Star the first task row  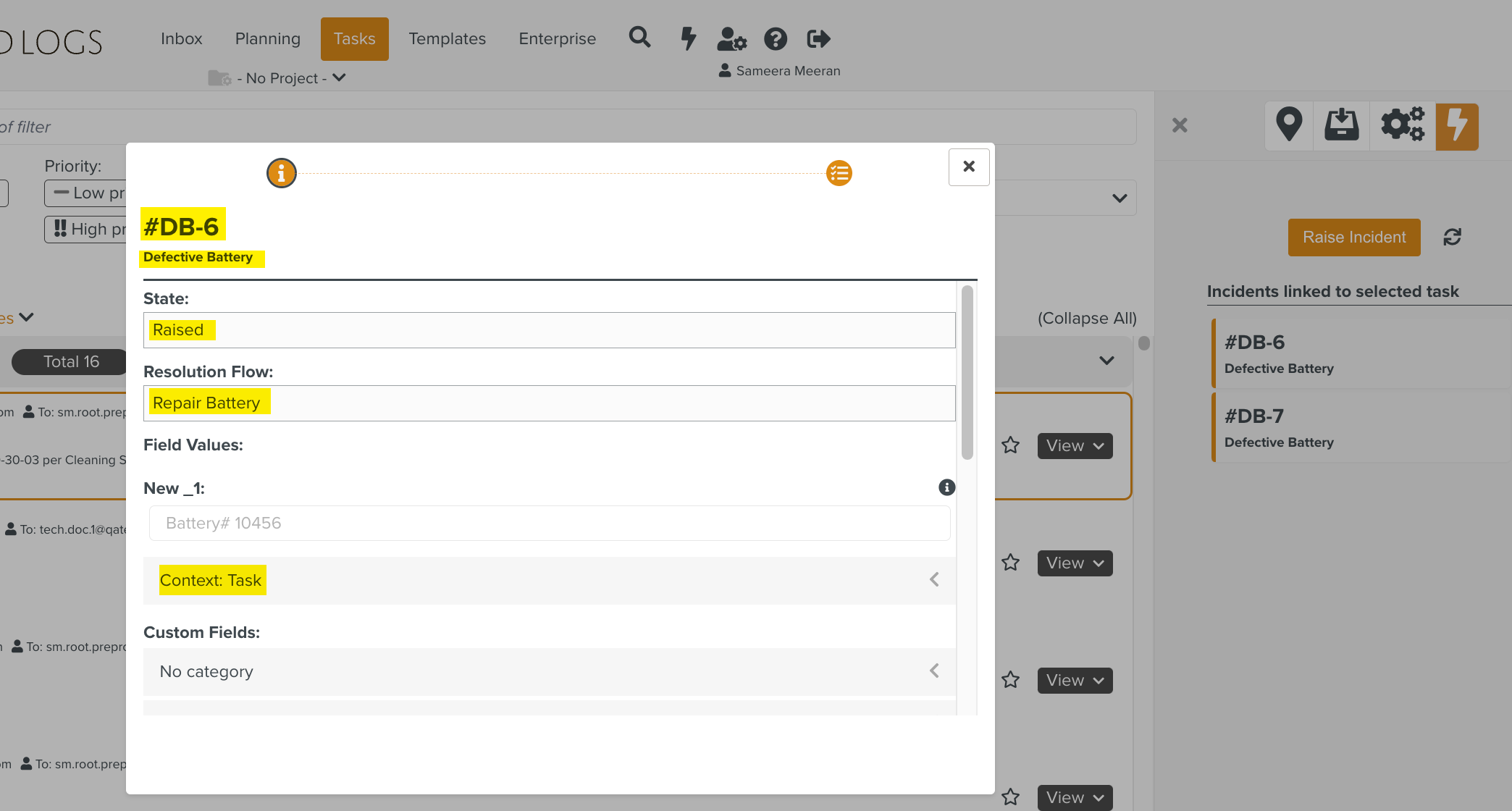[1011, 445]
